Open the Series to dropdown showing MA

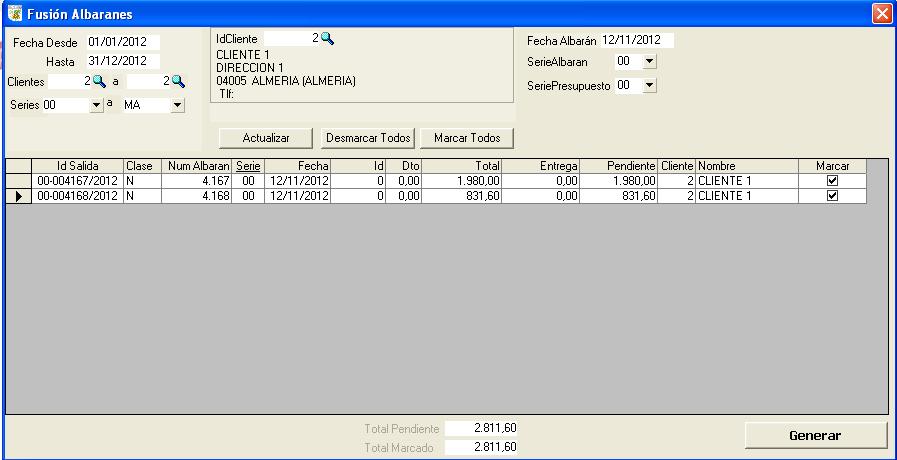coord(177,105)
